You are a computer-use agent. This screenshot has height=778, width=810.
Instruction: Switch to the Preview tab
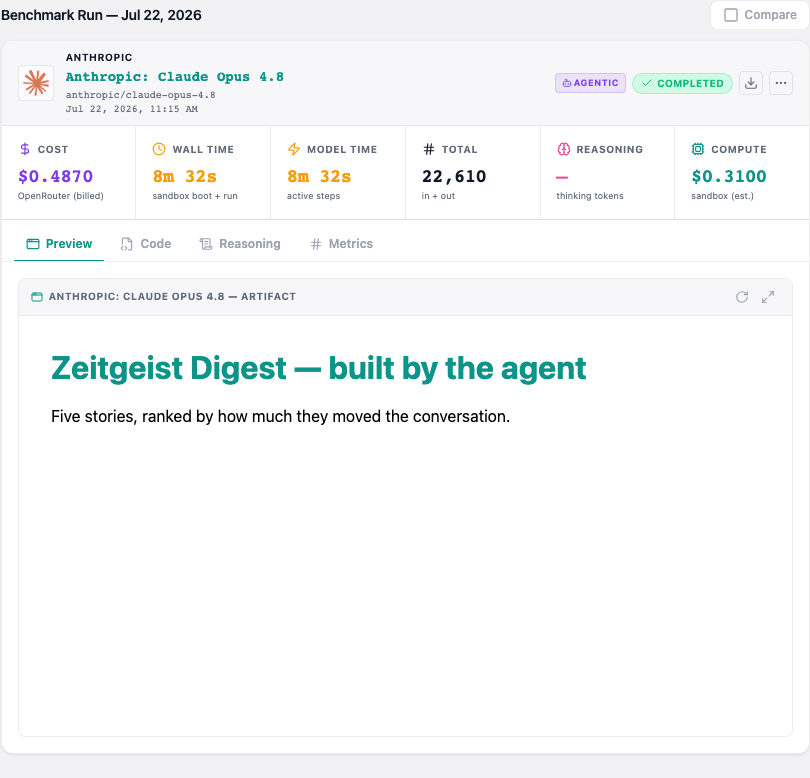pyautogui.click(x=59, y=244)
